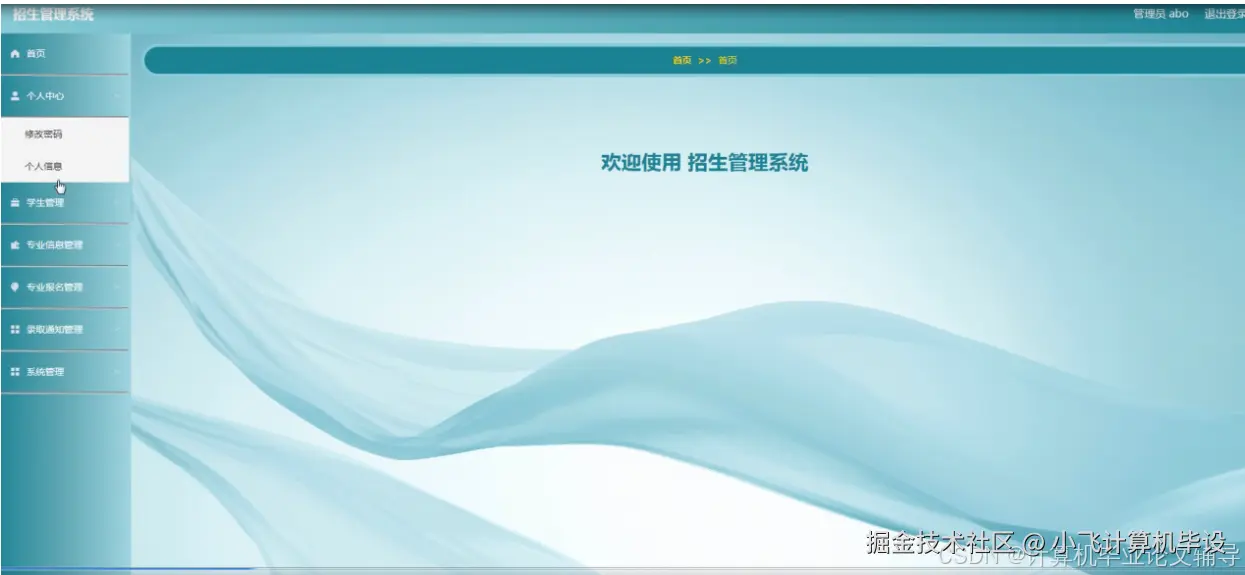Click the grid icon for 系统管理
Screen dimensions: 1245x575
(x=15, y=372)
